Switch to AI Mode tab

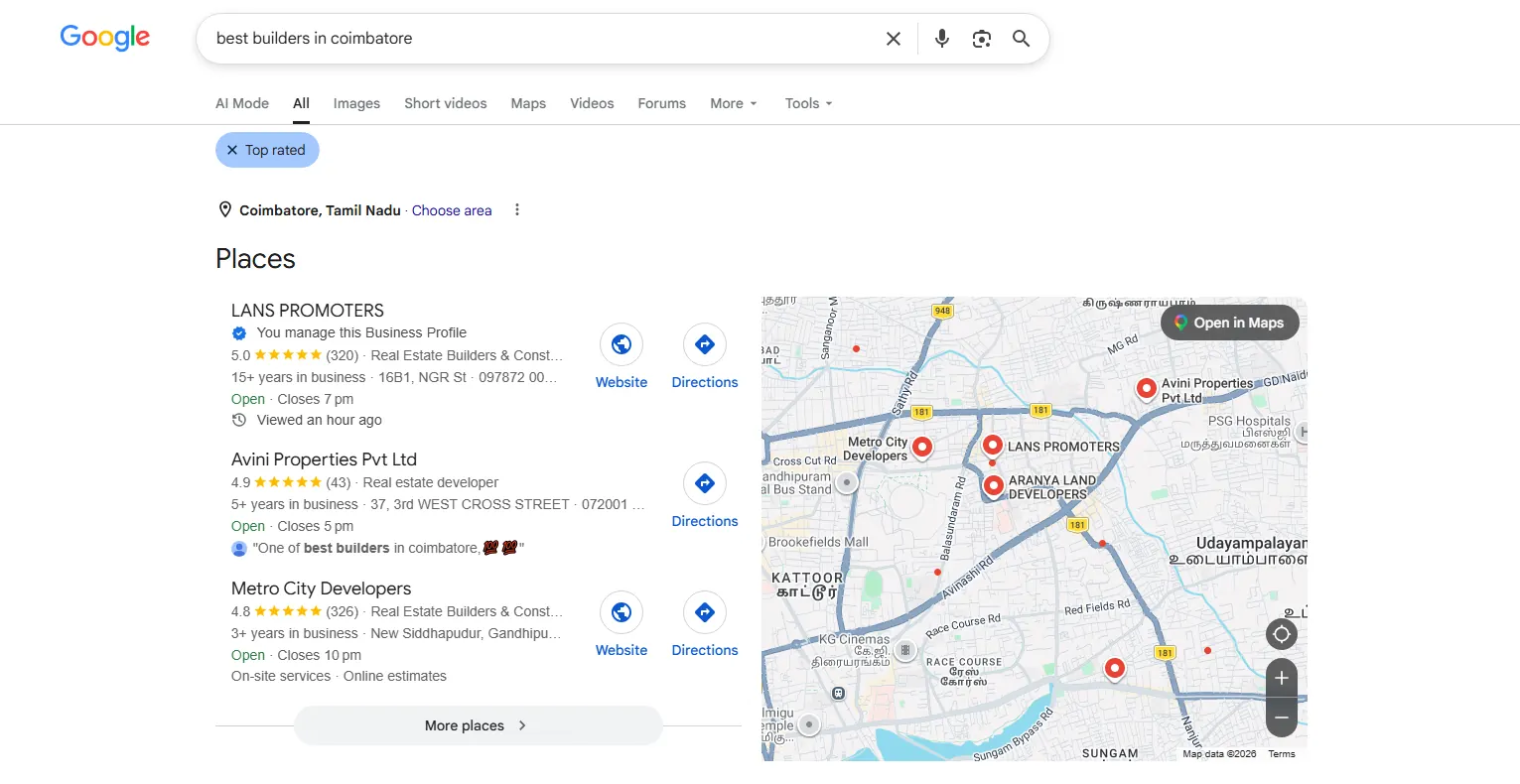[x=242, y=103]
